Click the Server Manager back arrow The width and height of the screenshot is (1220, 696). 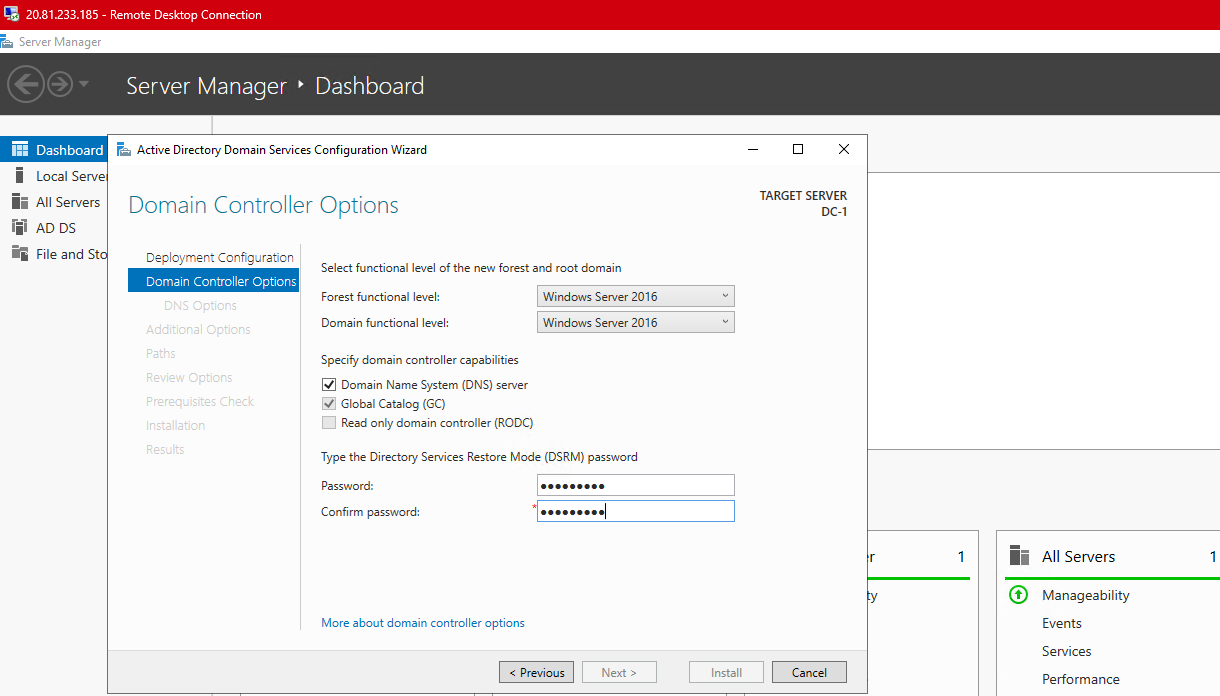[x=26, y=84]
